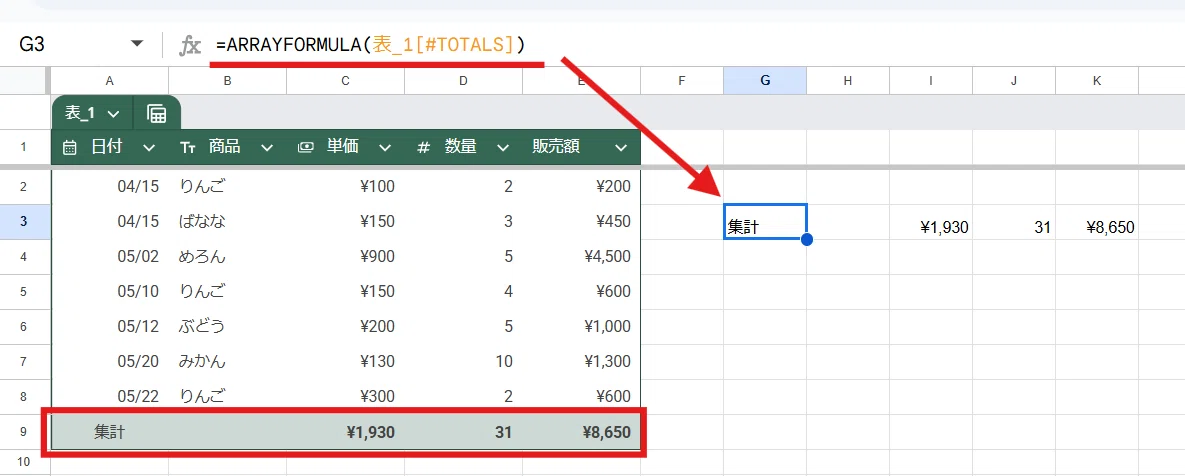The width and height of the screenshot is (1185, 476).
Task: Click the ¥130 unit price cell
Action: click(345, 362)
